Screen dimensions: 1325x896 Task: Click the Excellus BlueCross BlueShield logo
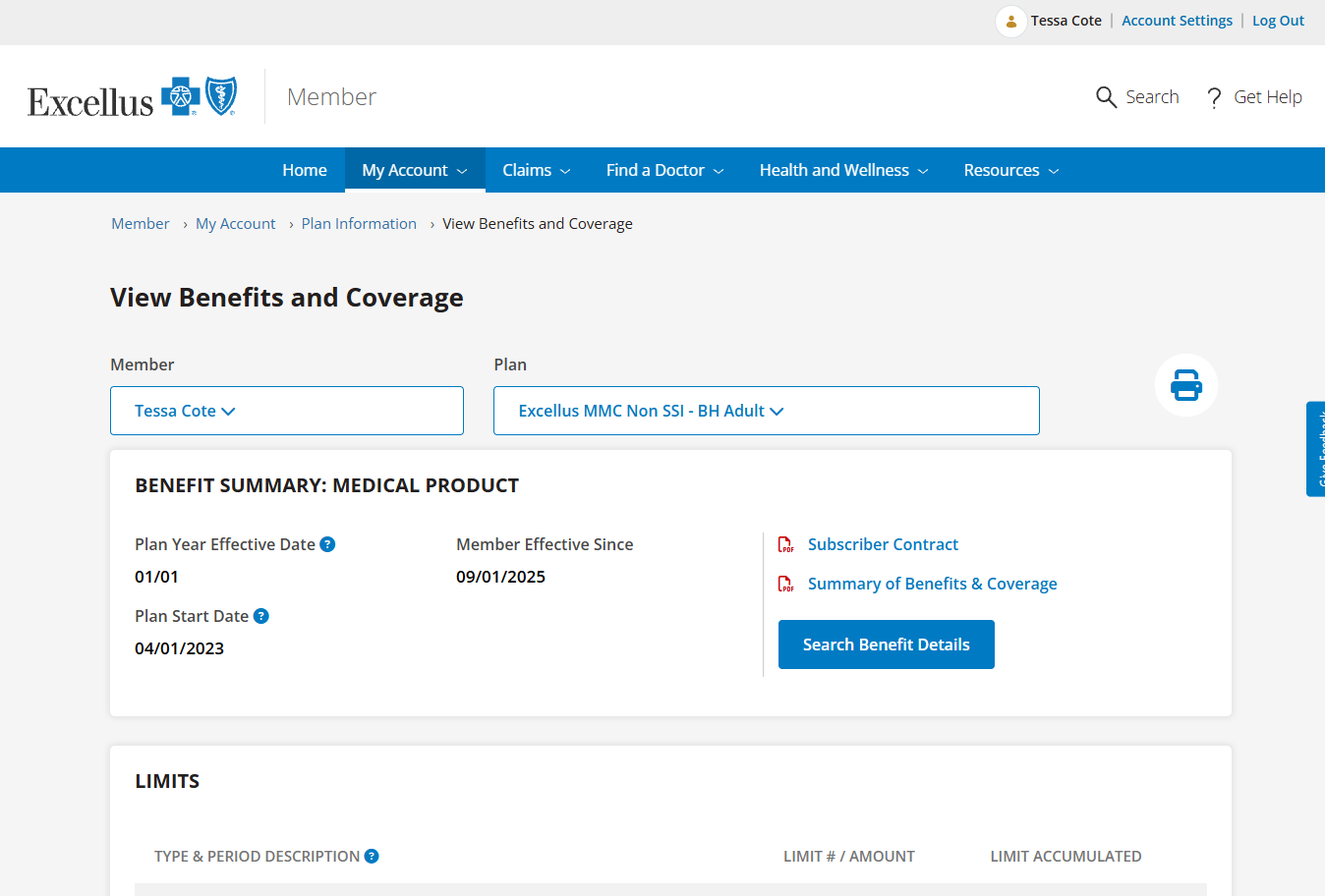coord(133,97)
